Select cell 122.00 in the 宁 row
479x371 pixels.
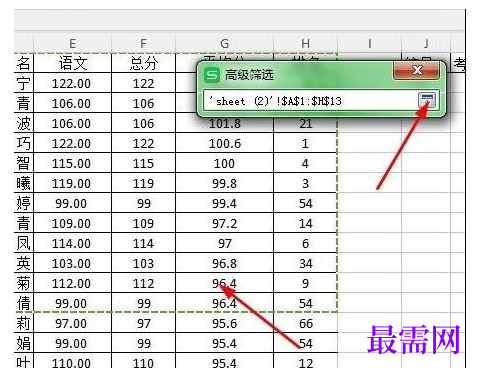click(72, 83)
